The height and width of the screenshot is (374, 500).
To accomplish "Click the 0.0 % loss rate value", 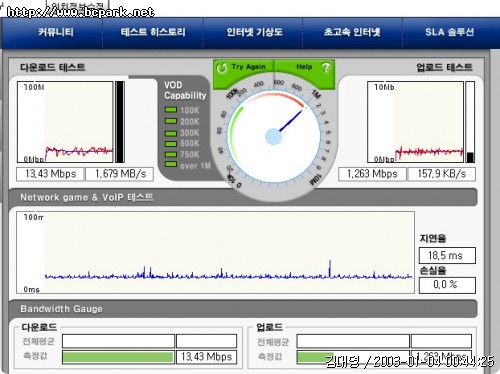I will [x=447, y=285].
